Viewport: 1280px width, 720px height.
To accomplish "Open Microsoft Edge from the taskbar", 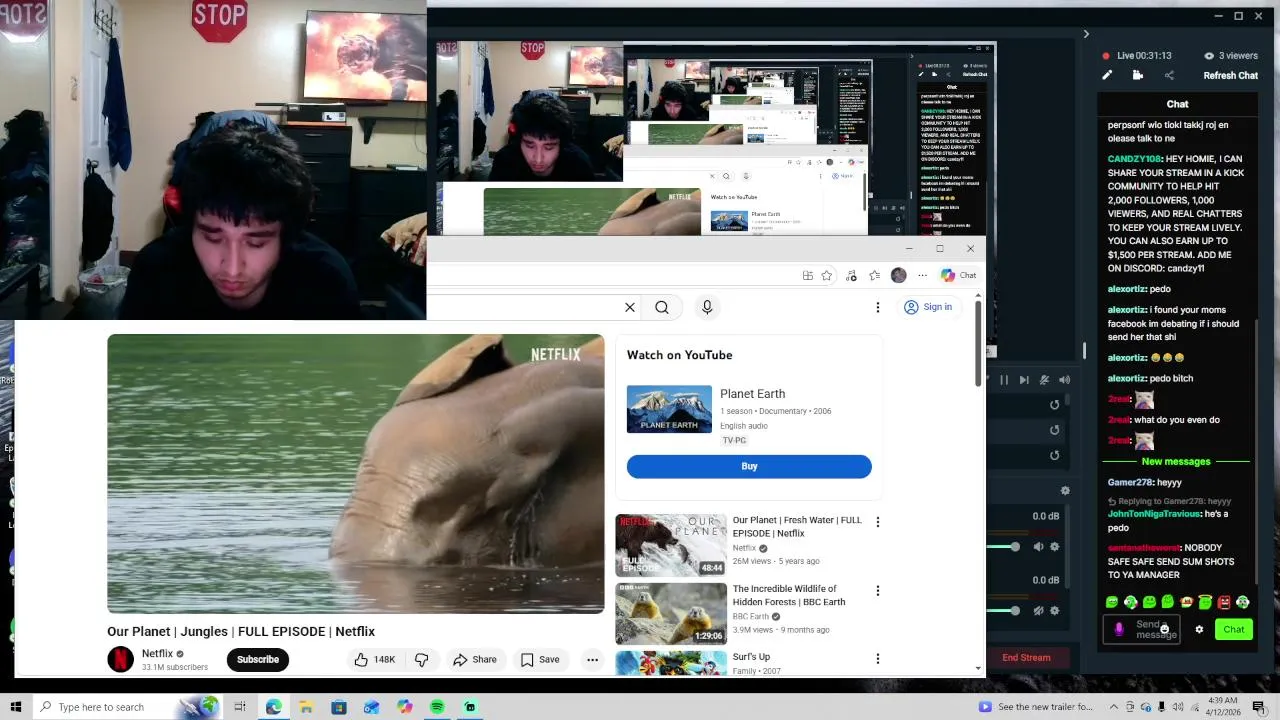I will click(274, 707).
